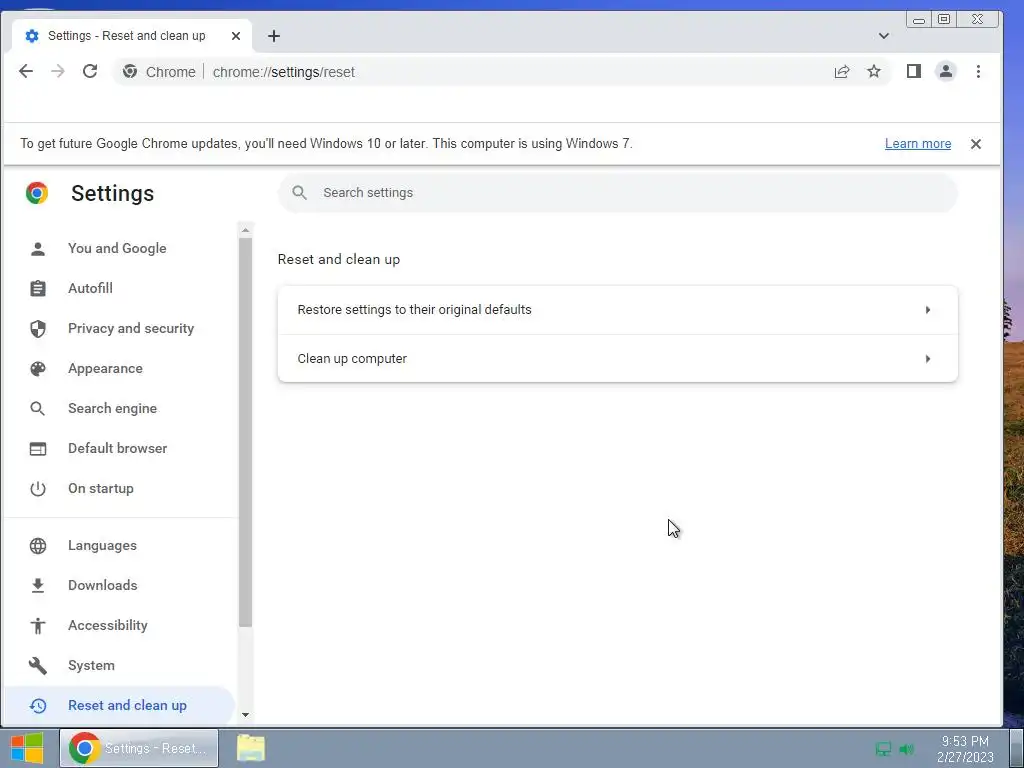
Task: Open File Explorer from the taskbar
Action: click(x=251, y=748)
